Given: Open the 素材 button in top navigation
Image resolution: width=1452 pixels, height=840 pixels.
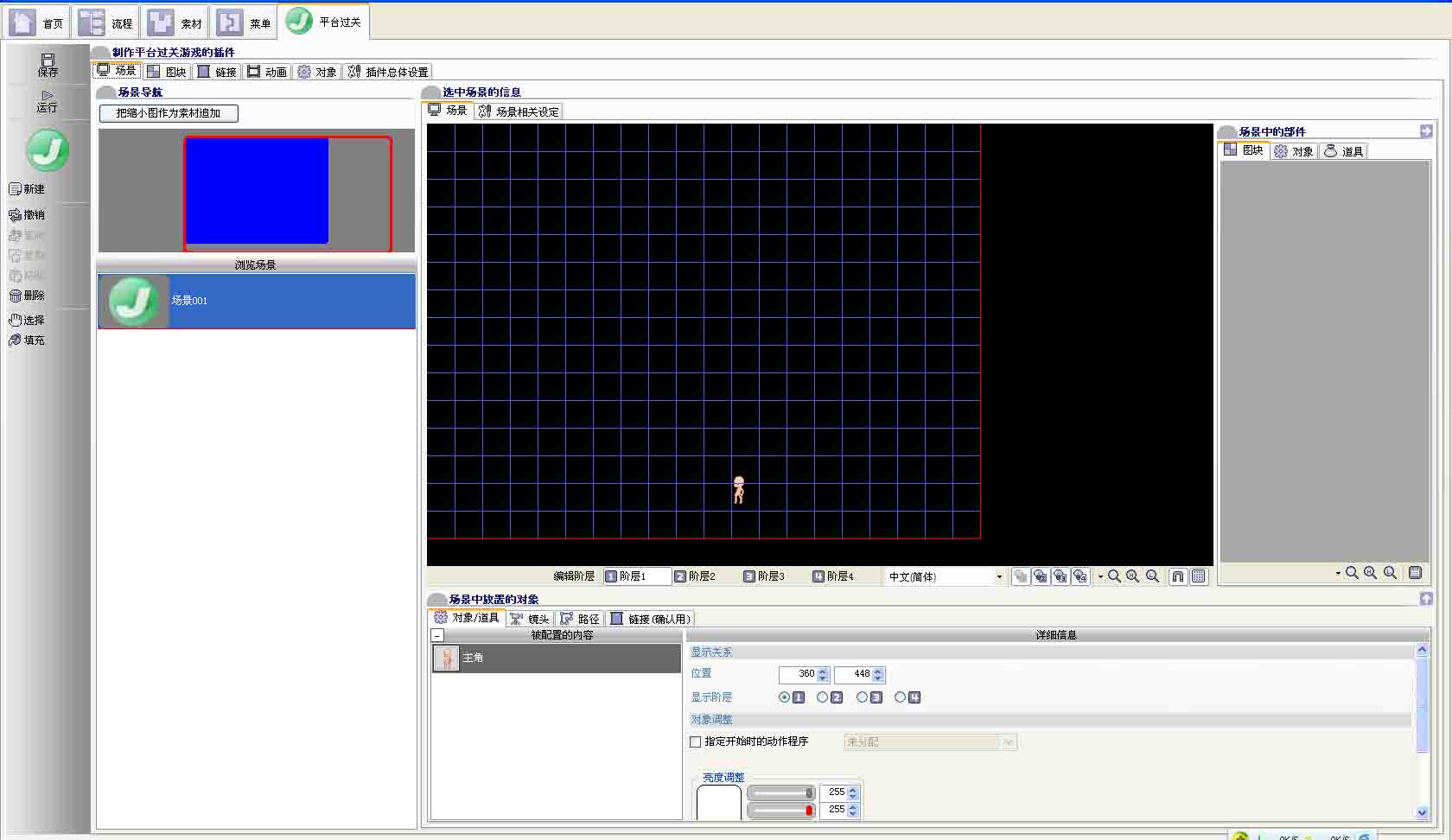Looking at the screenshot, I should pos(175,22).
